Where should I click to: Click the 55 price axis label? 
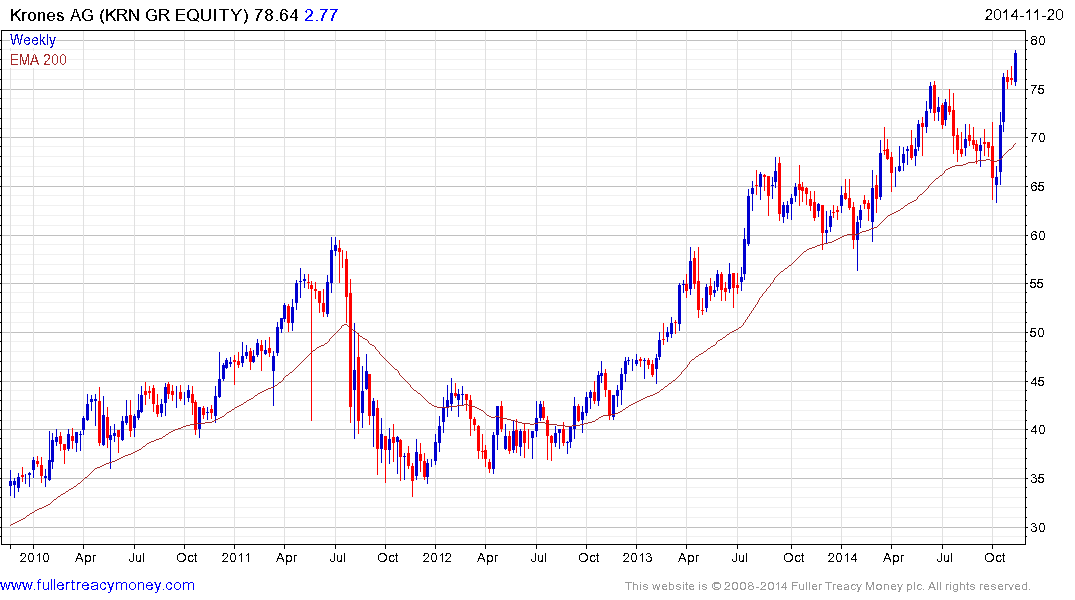[1038, 284]
